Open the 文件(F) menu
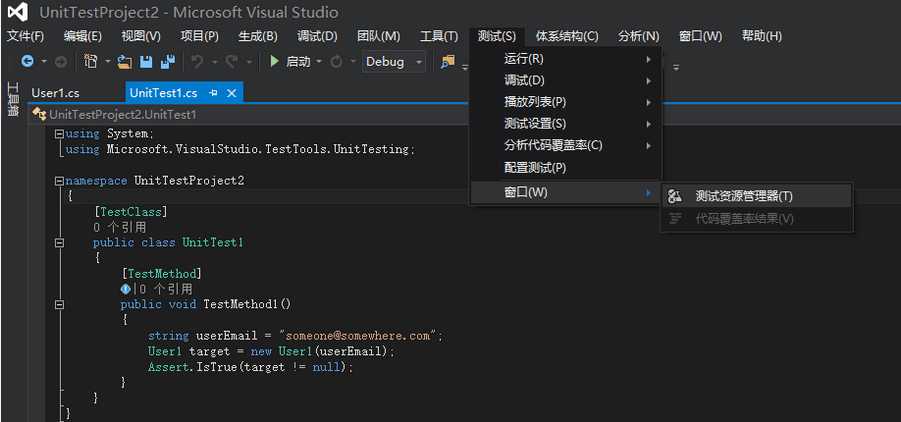This screenshot has width=901, height=422. pos(25,36)
